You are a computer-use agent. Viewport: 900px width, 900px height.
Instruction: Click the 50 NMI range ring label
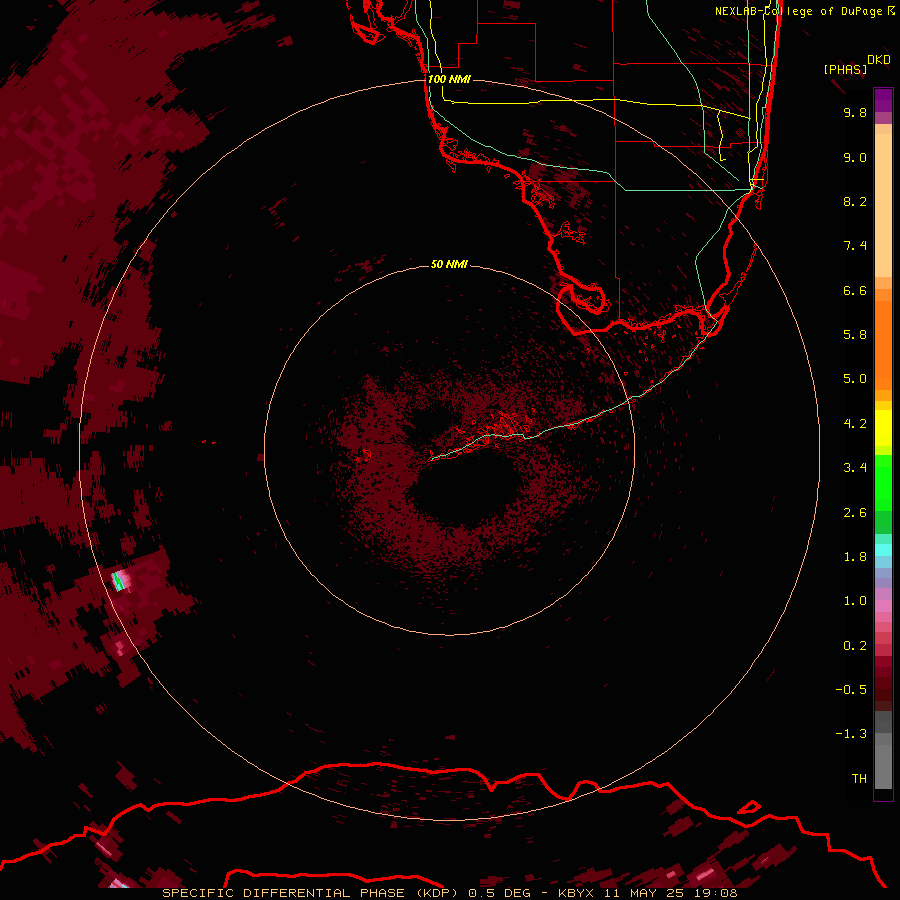[449, 265]
